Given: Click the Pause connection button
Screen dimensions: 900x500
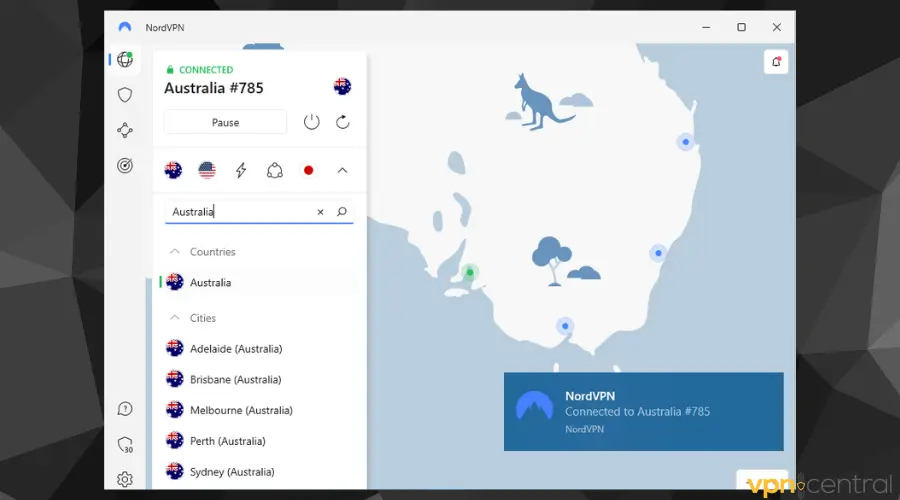Looking at the screenshot, I should [225, 122].
